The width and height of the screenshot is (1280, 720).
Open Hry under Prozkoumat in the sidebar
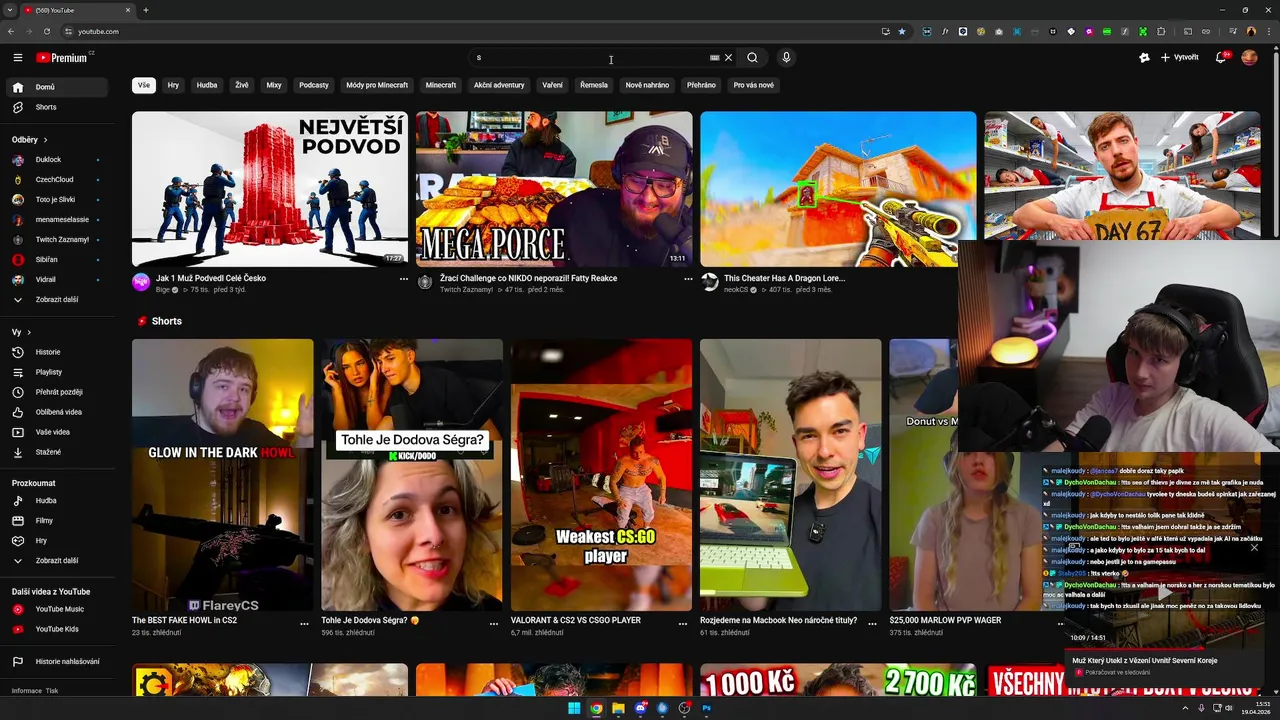tap(56, 540)
